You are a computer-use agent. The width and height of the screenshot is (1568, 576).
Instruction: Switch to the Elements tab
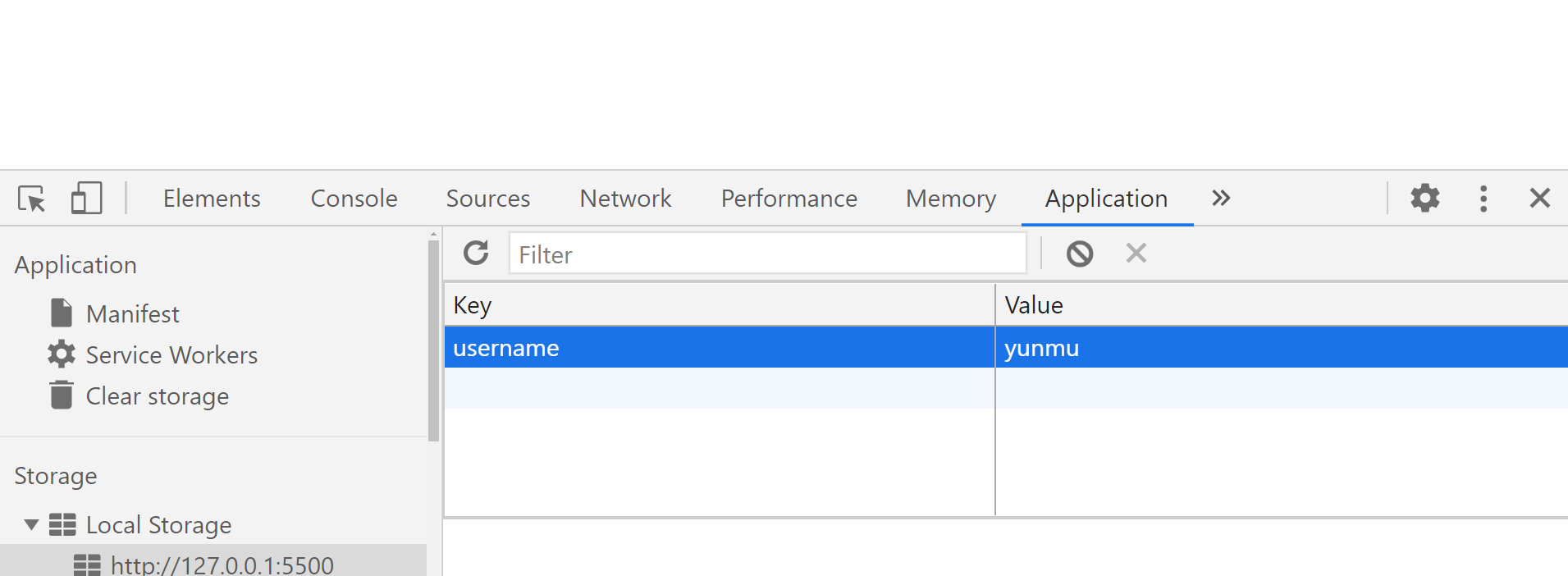(x=212, y=199)
